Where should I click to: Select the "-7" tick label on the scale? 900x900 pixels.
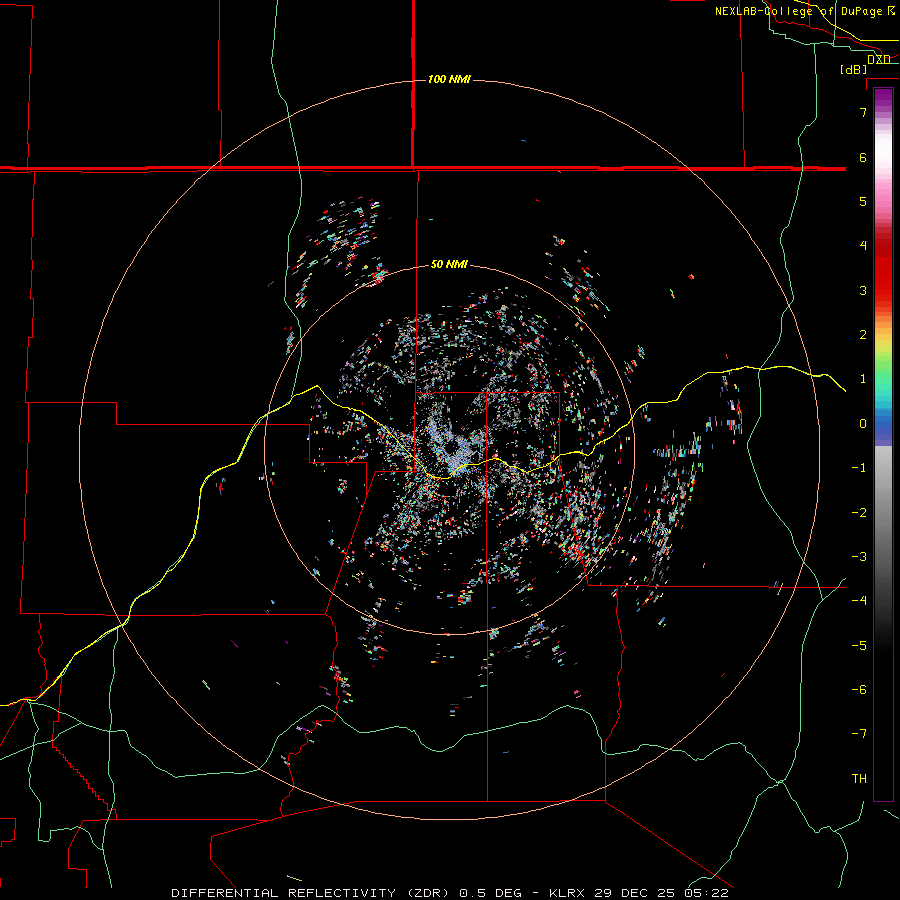coord(859,734)
